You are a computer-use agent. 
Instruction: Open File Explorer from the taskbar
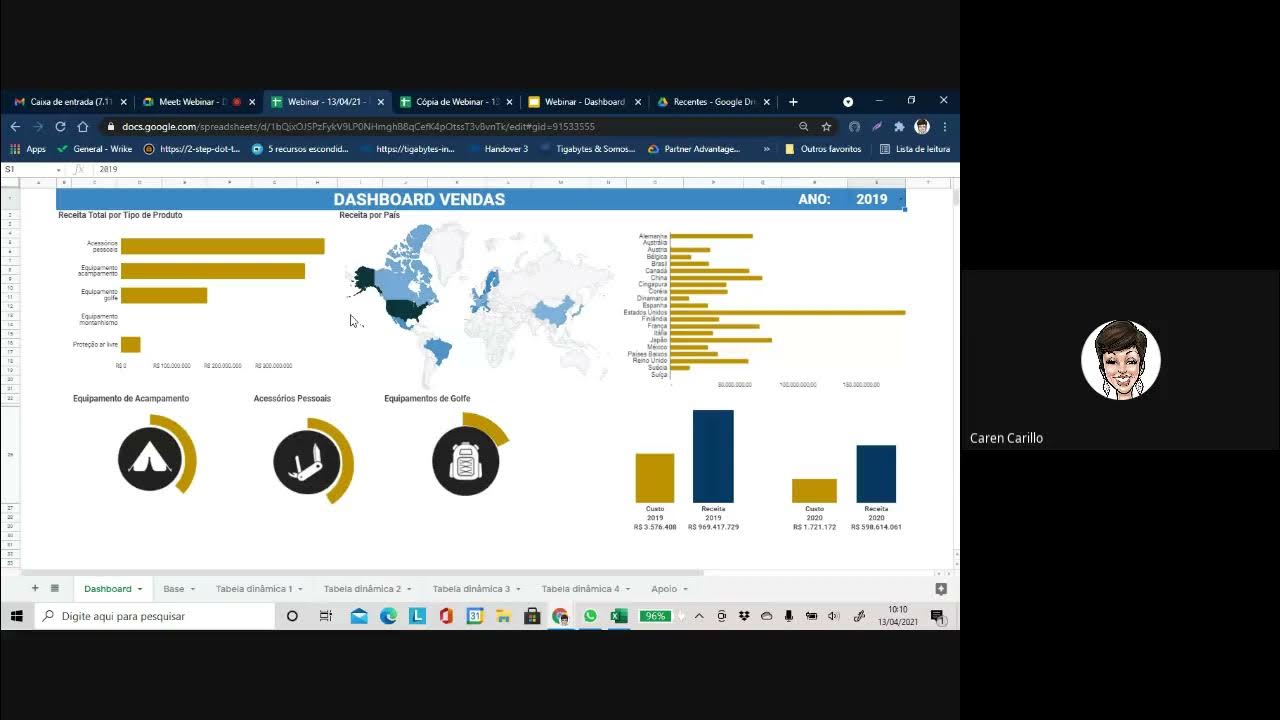coord(503,616)
